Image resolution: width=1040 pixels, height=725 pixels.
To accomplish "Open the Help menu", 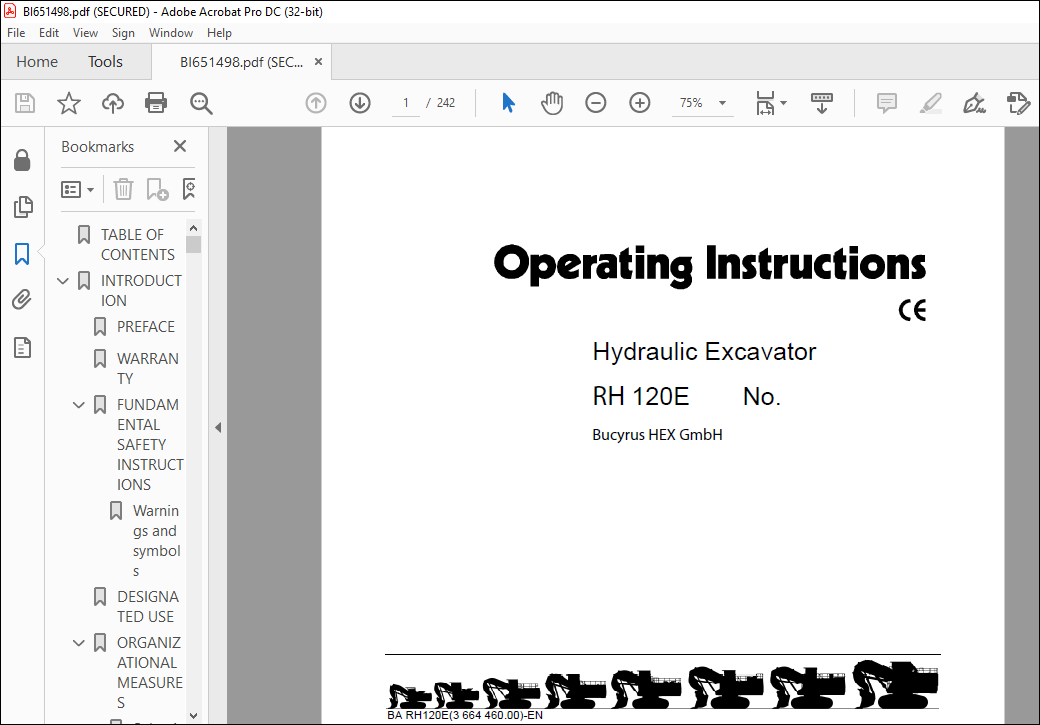I will (219, 33).
